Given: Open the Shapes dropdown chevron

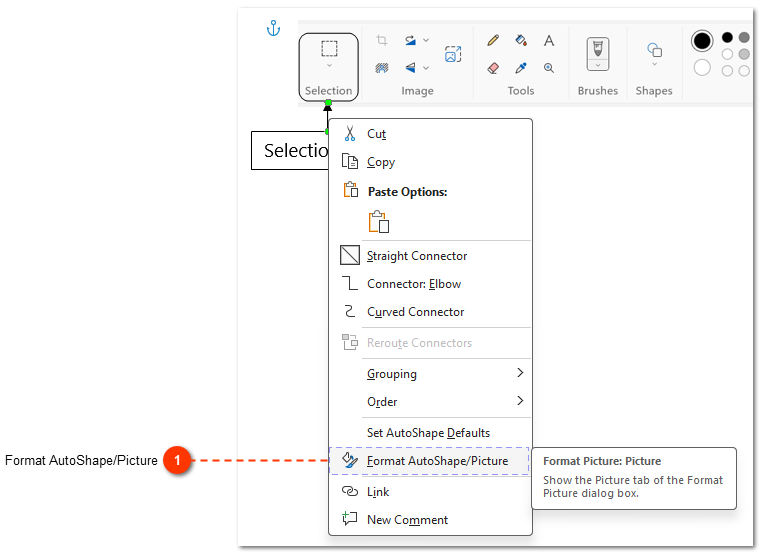Looking at the screenshot, I should [654, 64].
